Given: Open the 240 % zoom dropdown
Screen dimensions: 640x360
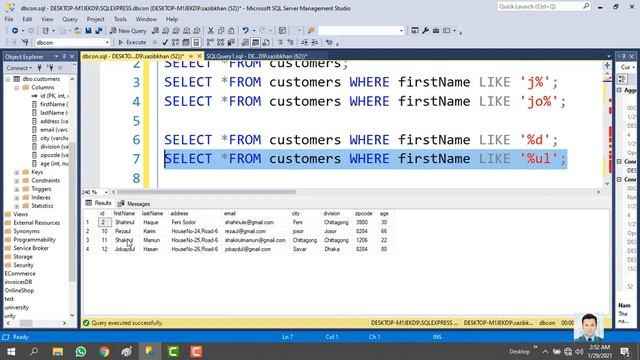Looking at the screenshot, I should click(x=106, y=192).
